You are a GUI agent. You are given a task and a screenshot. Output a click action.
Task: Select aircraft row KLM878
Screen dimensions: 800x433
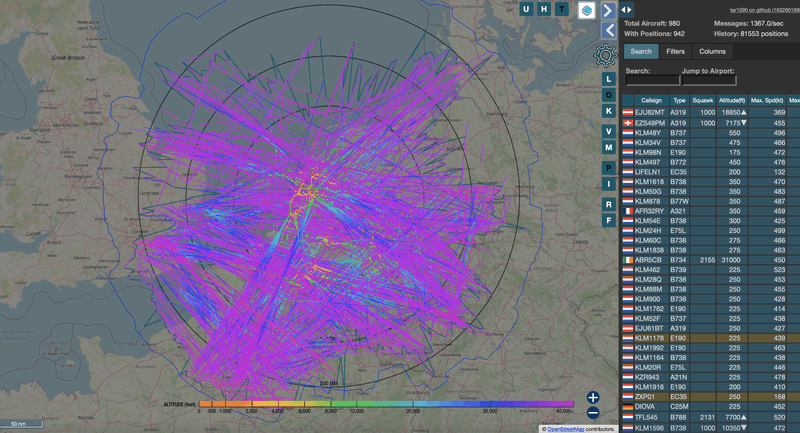(711, 201)
